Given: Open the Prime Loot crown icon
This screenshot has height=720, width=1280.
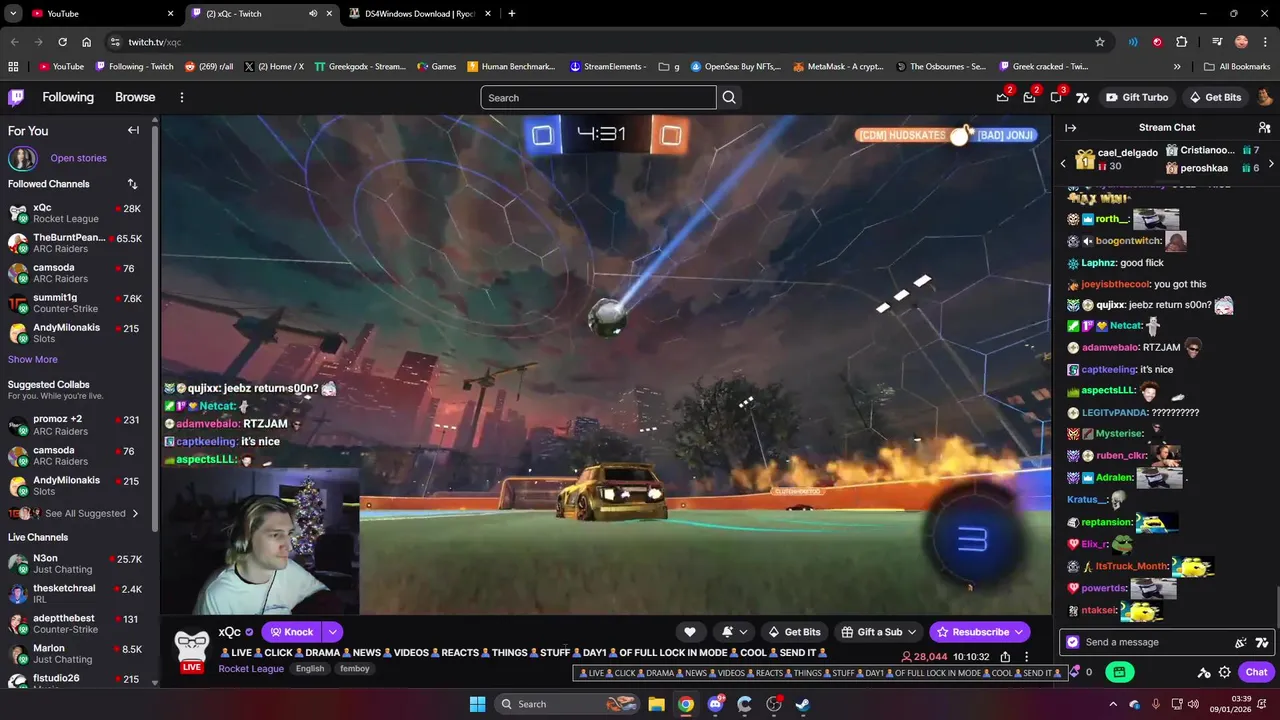Looking at the screenshot, I should click(1003, 97).
